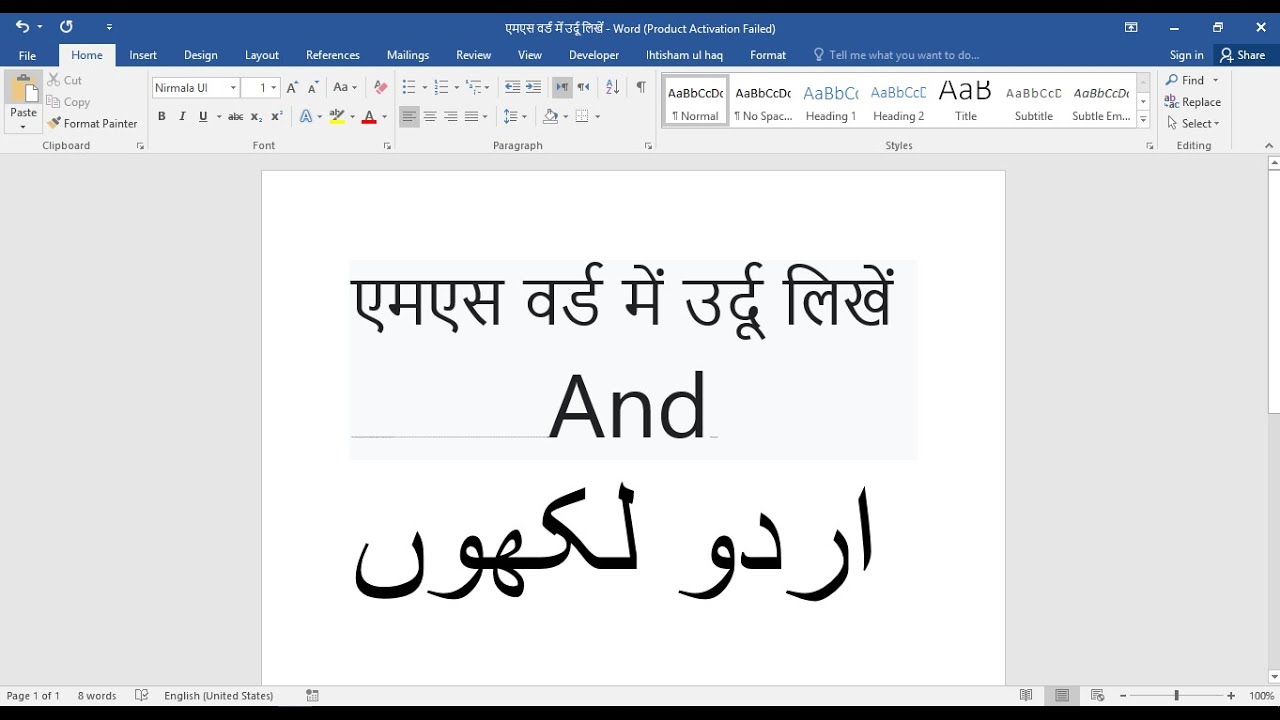Click the Redo/Repeat button in the title bar

pyautogui.click(x=66, y=27)
